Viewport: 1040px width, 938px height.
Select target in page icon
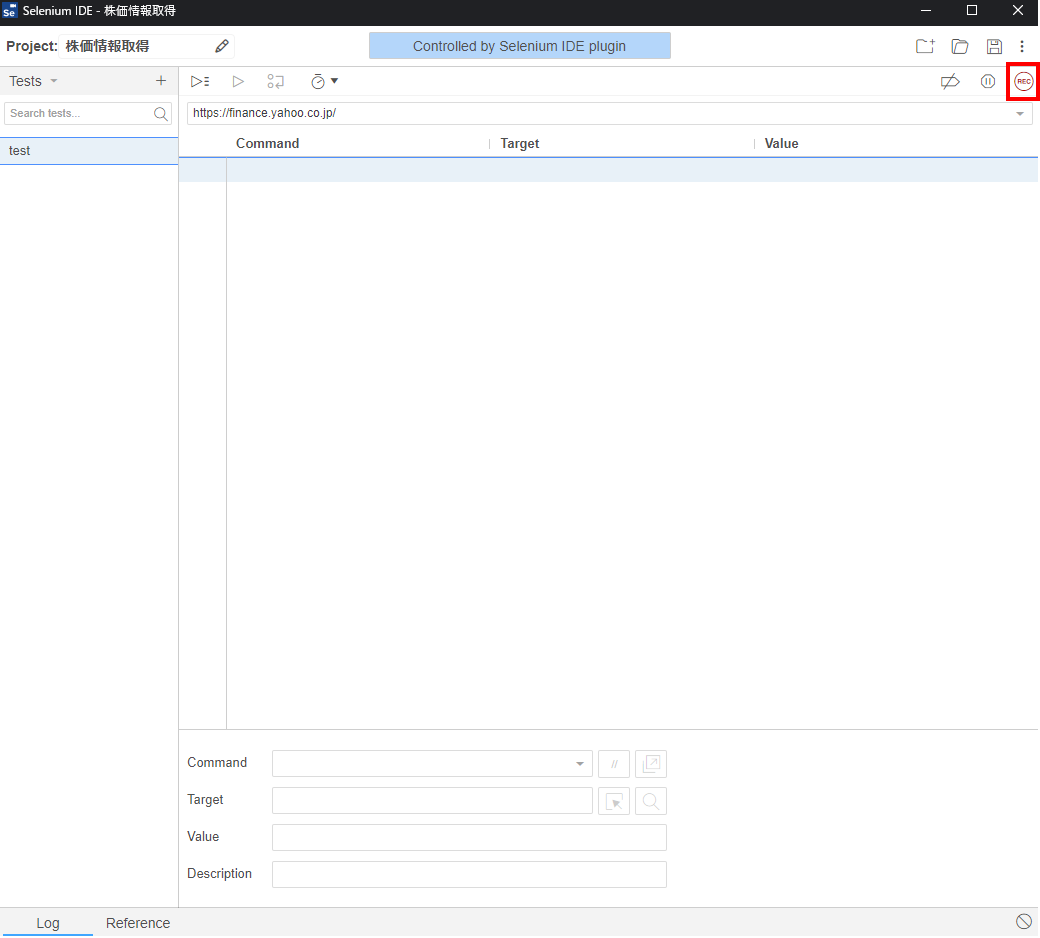(x=614, y=801)
